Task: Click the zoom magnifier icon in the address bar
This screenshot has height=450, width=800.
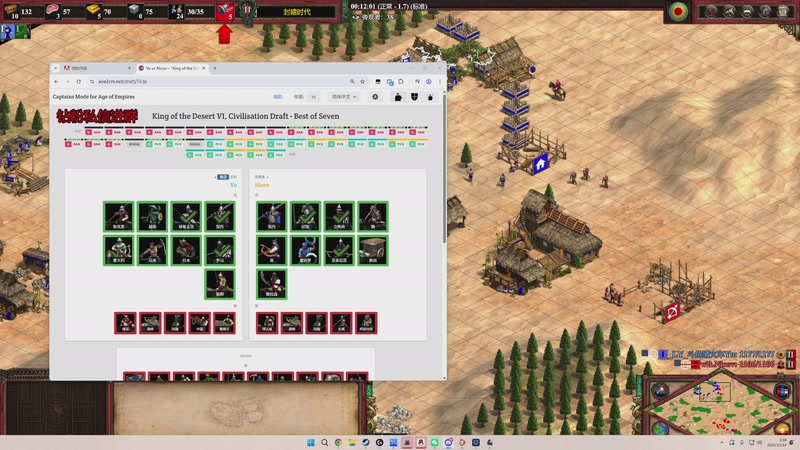Action: point(352,81)
